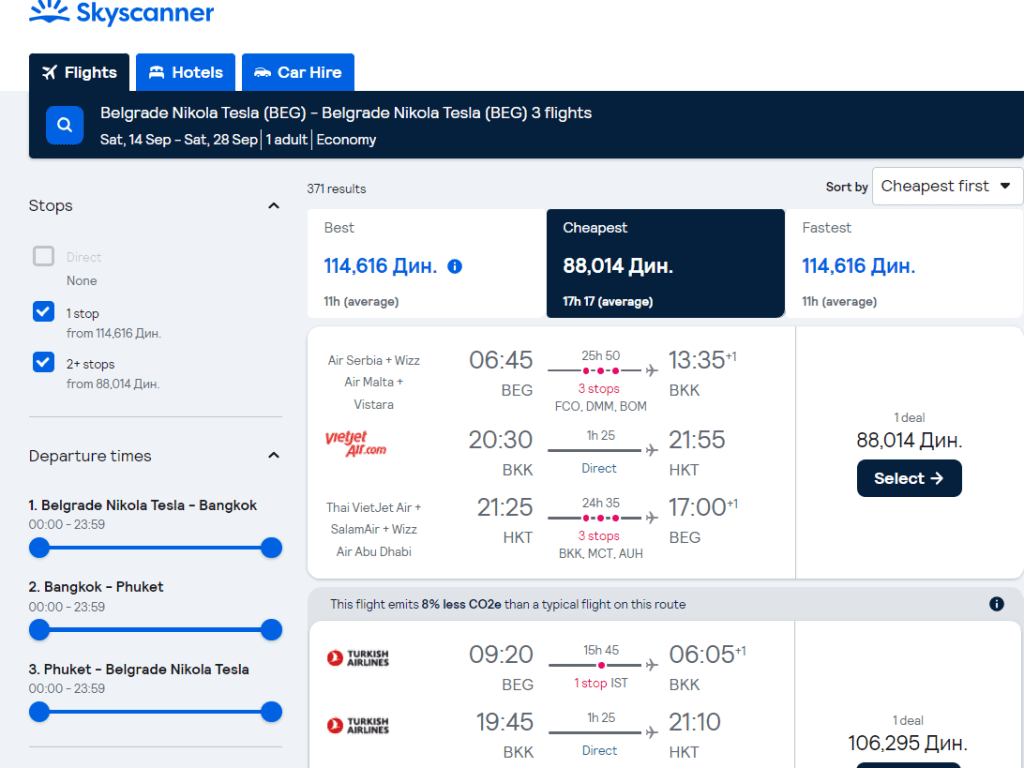Viewport: 1024px width, 768px height.
Task: Toggle the Direct stops checkbox
Action: pyautogui.click(x=43, y=257)
